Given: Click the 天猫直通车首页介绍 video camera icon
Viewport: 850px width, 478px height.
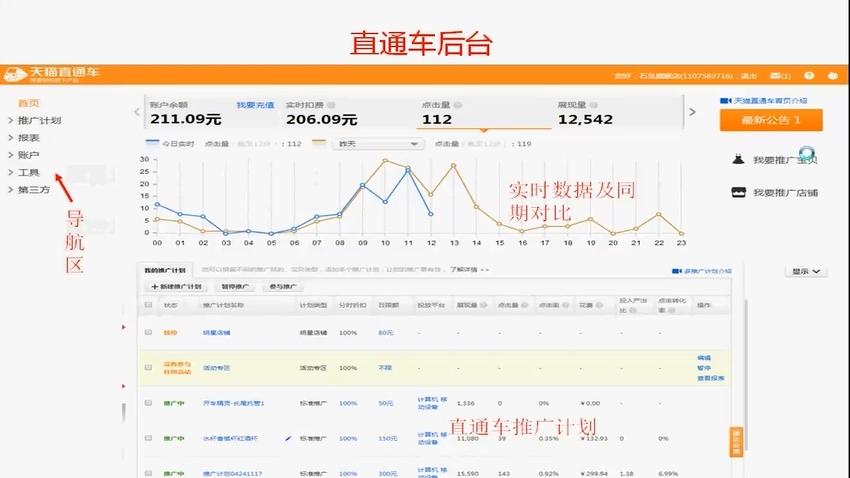Looking at the screenshot, I should pyautogui.click(x=725, y=101).
